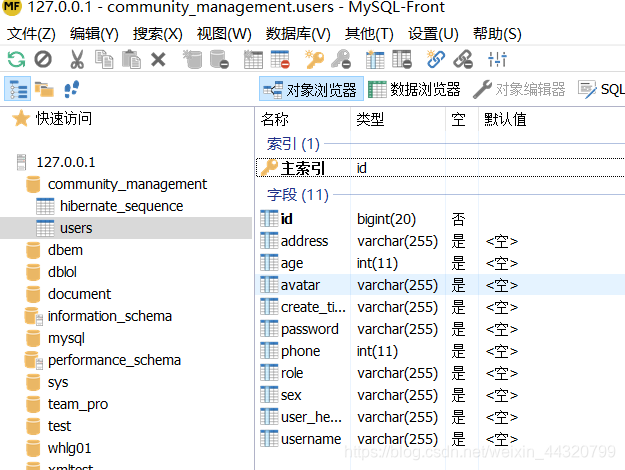Click the 类型 column header
This screenshot has height=470, width=625.
[398, 119]
